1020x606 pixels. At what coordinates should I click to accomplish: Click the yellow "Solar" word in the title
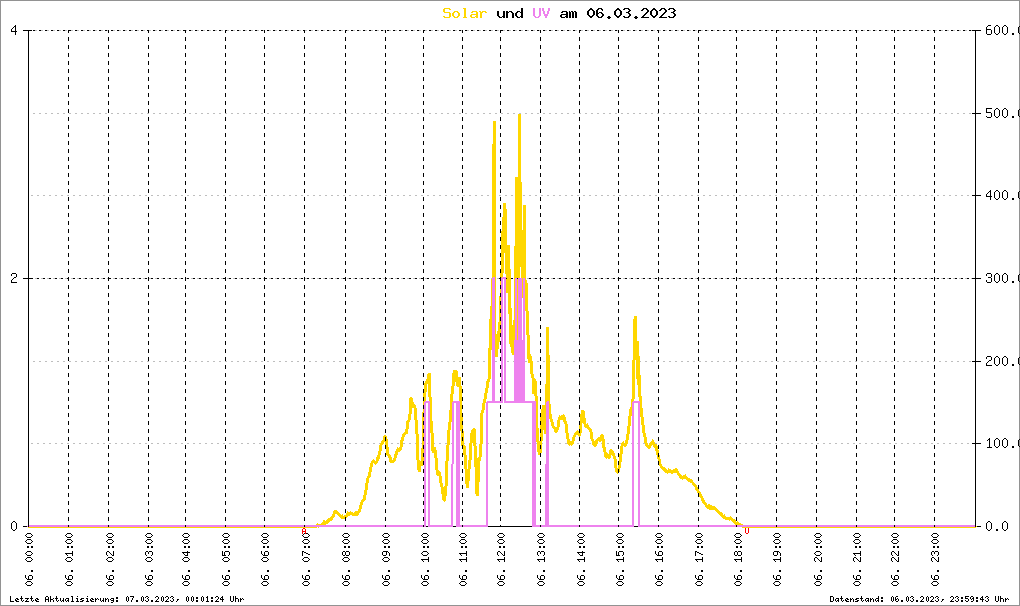tap(465, 13)
